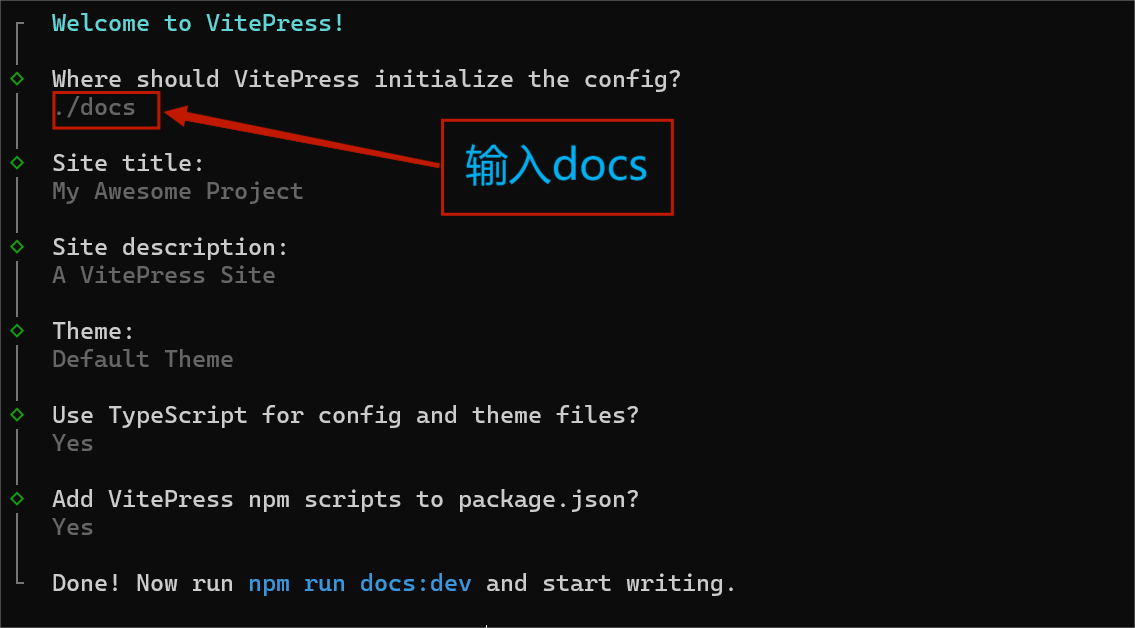Click the blue npm run docs:dev command
1135x628 pixels.
359,583
